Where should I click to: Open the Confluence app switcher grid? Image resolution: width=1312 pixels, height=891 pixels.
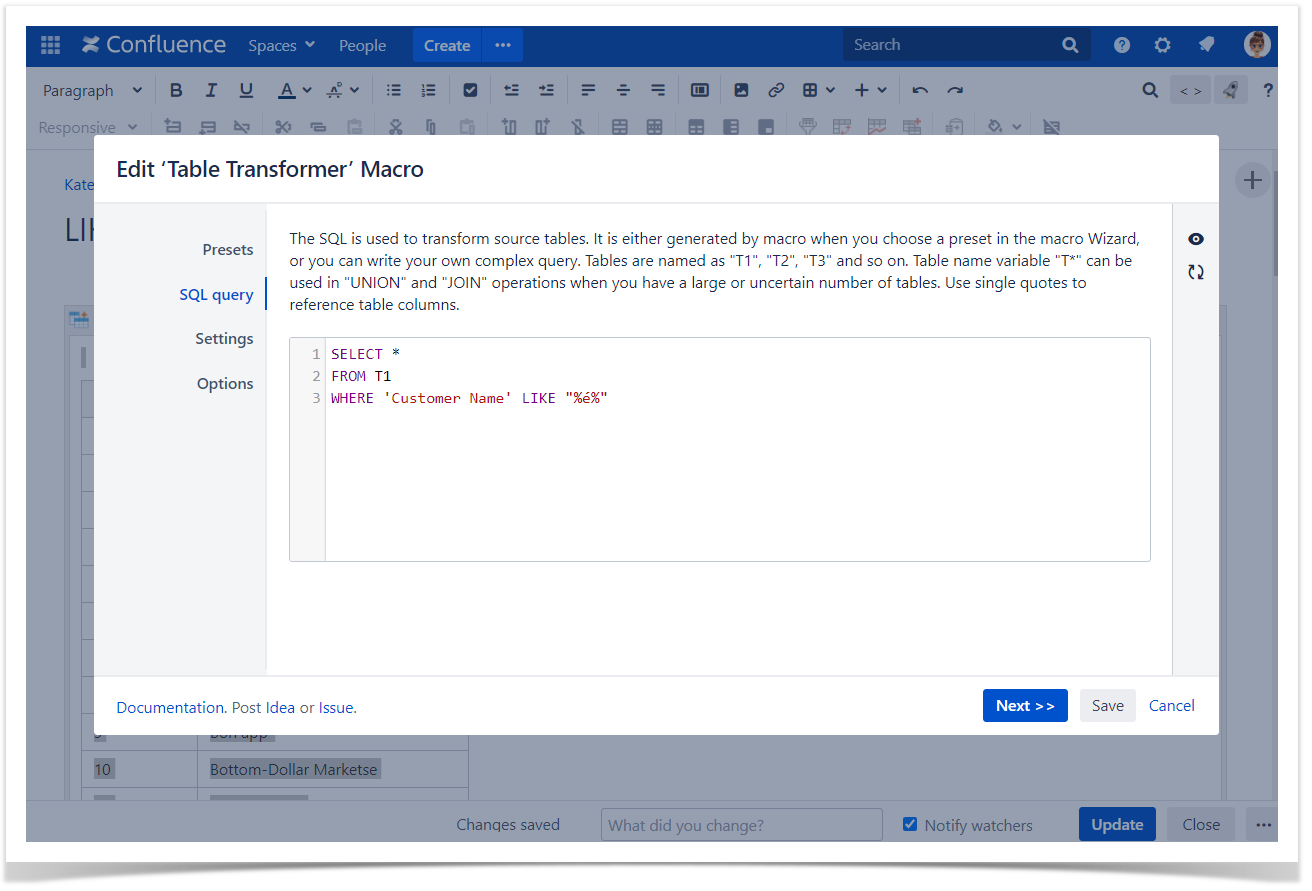(50, 45)
